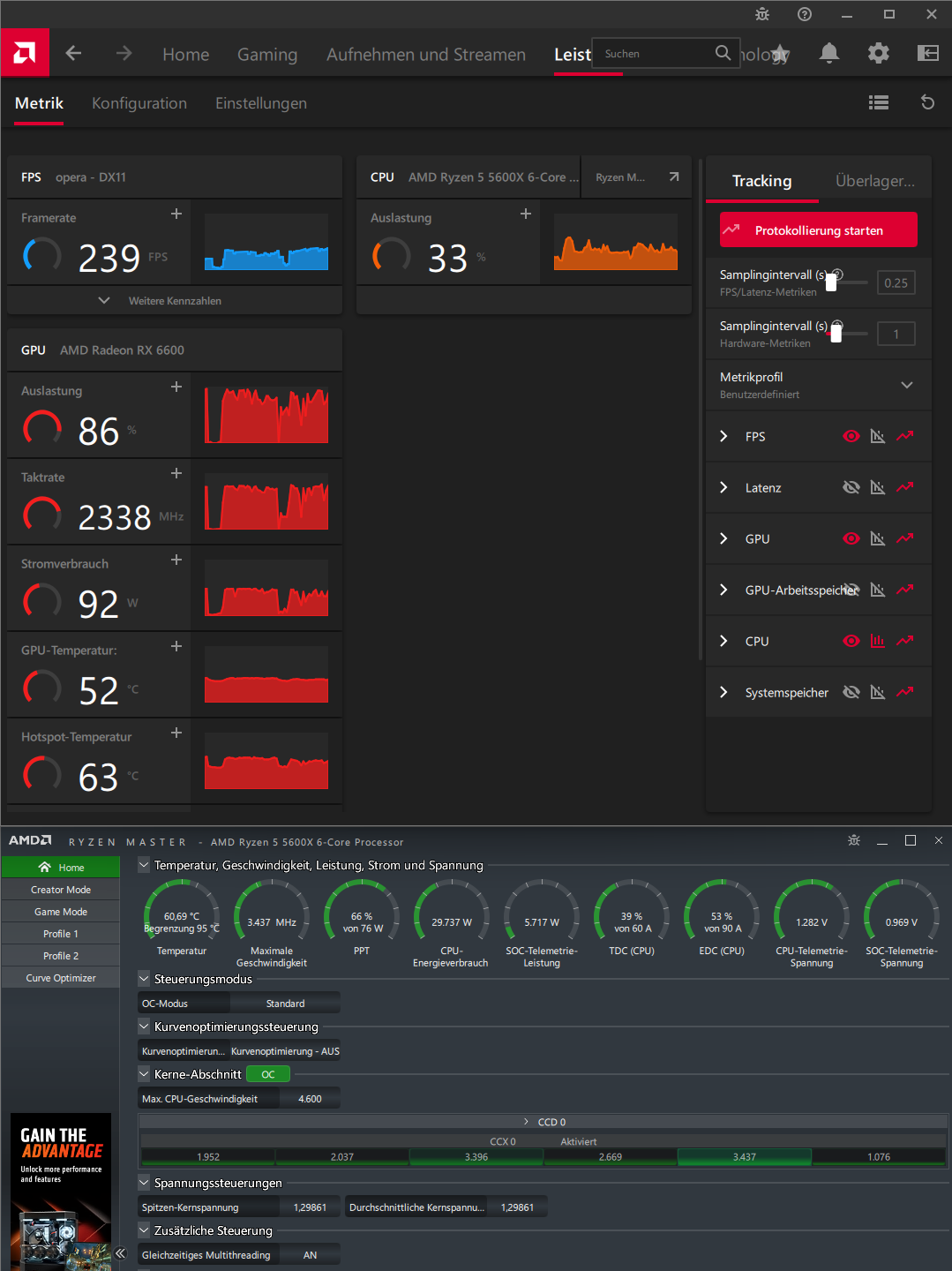Open bug report icon in AMD Software

[x=762, y=14]
